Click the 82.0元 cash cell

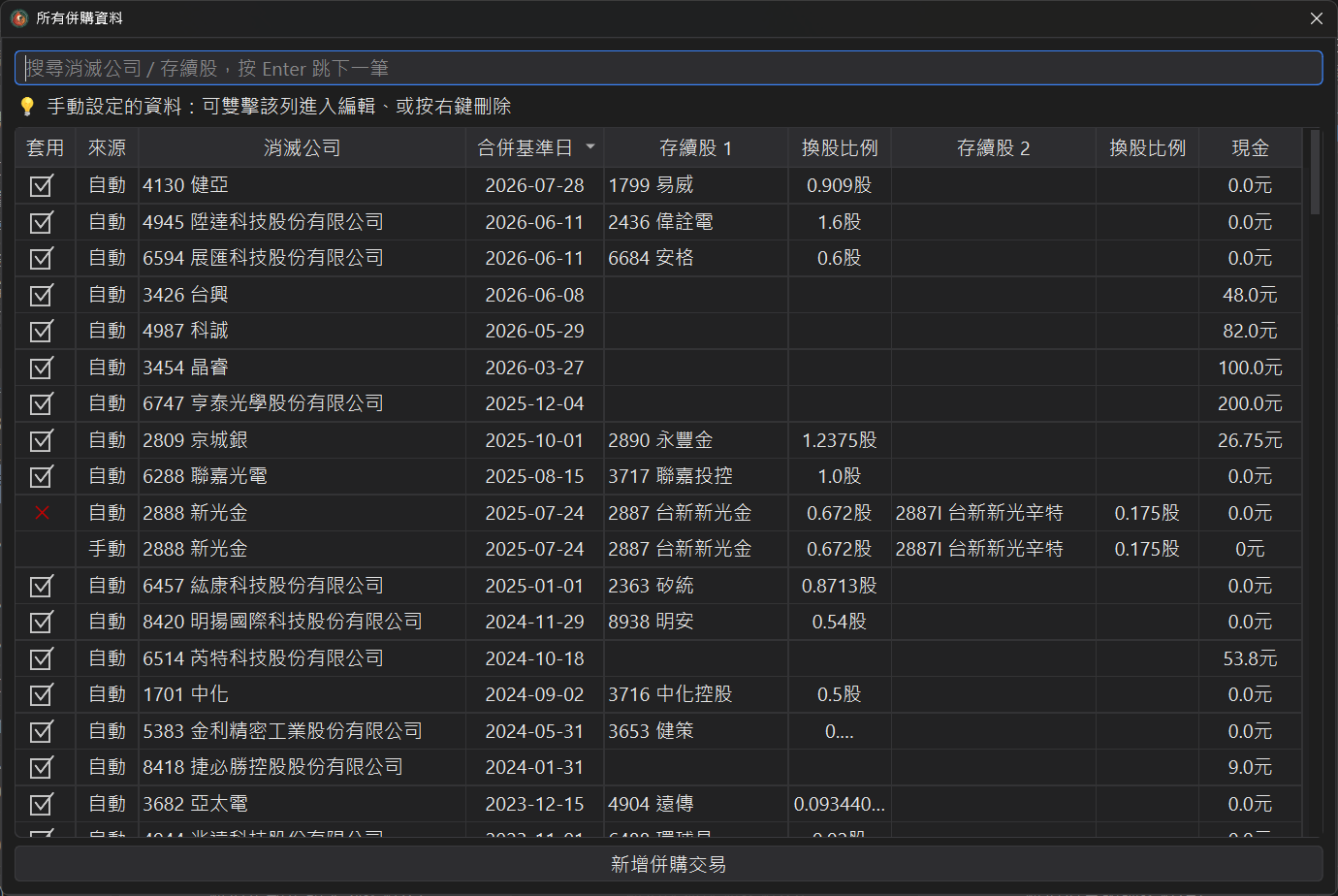click(x=1251, y=331)
